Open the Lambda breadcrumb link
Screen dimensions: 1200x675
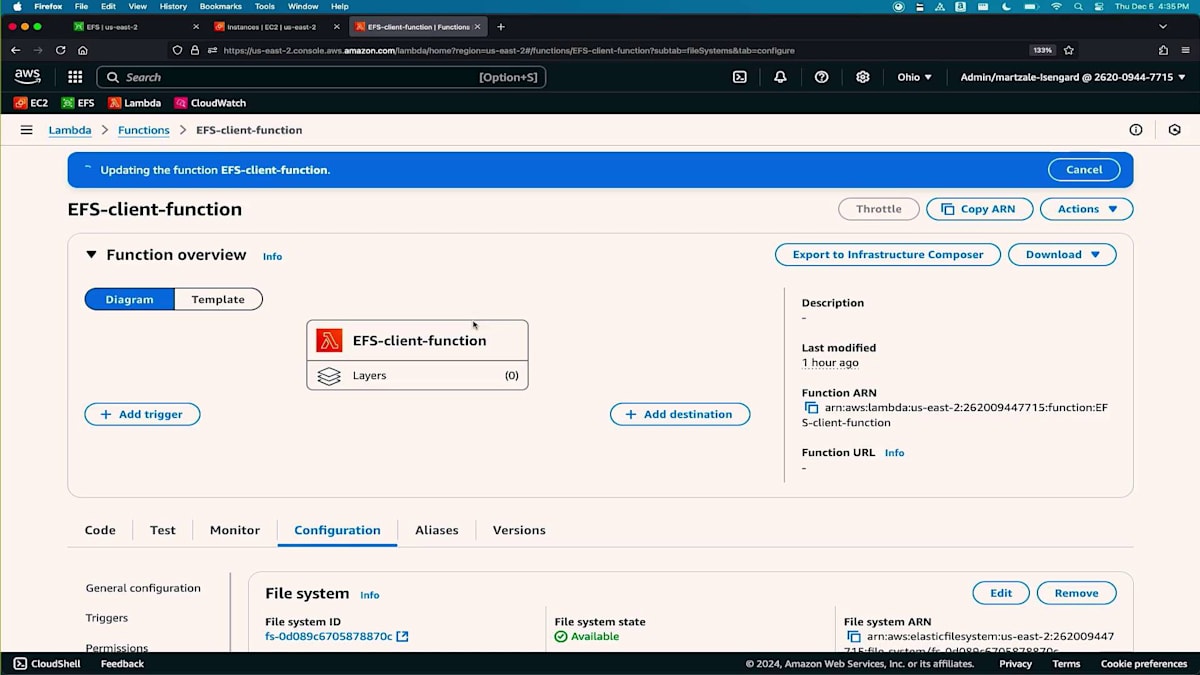point(70,130)
